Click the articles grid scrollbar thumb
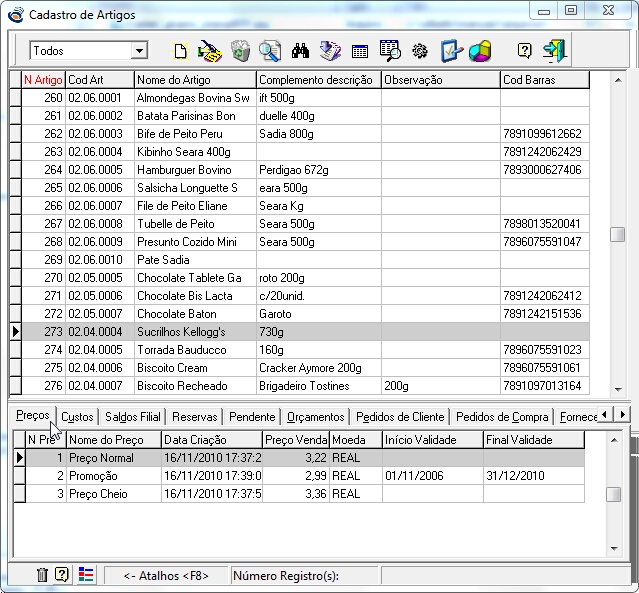The width and height of the screenshot is (639, 593). [x=618, y=234]
